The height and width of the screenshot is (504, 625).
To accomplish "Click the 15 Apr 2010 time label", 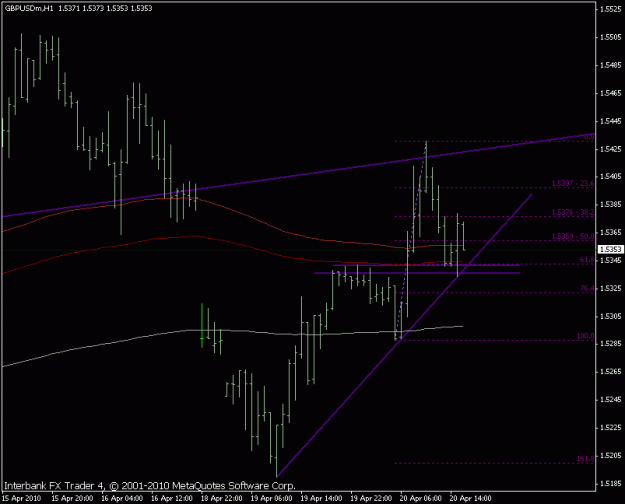I will pos(21,498).
